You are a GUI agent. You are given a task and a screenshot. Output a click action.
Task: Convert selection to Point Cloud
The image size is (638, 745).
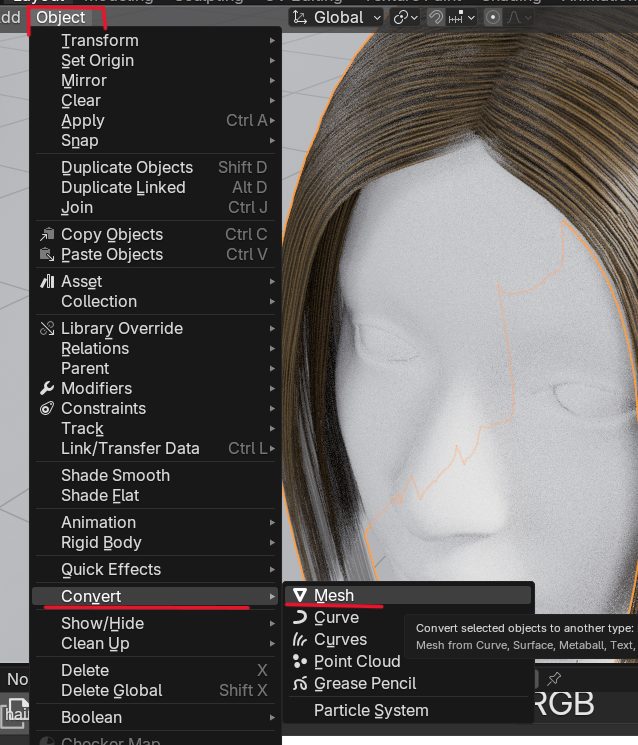(357, 662)
